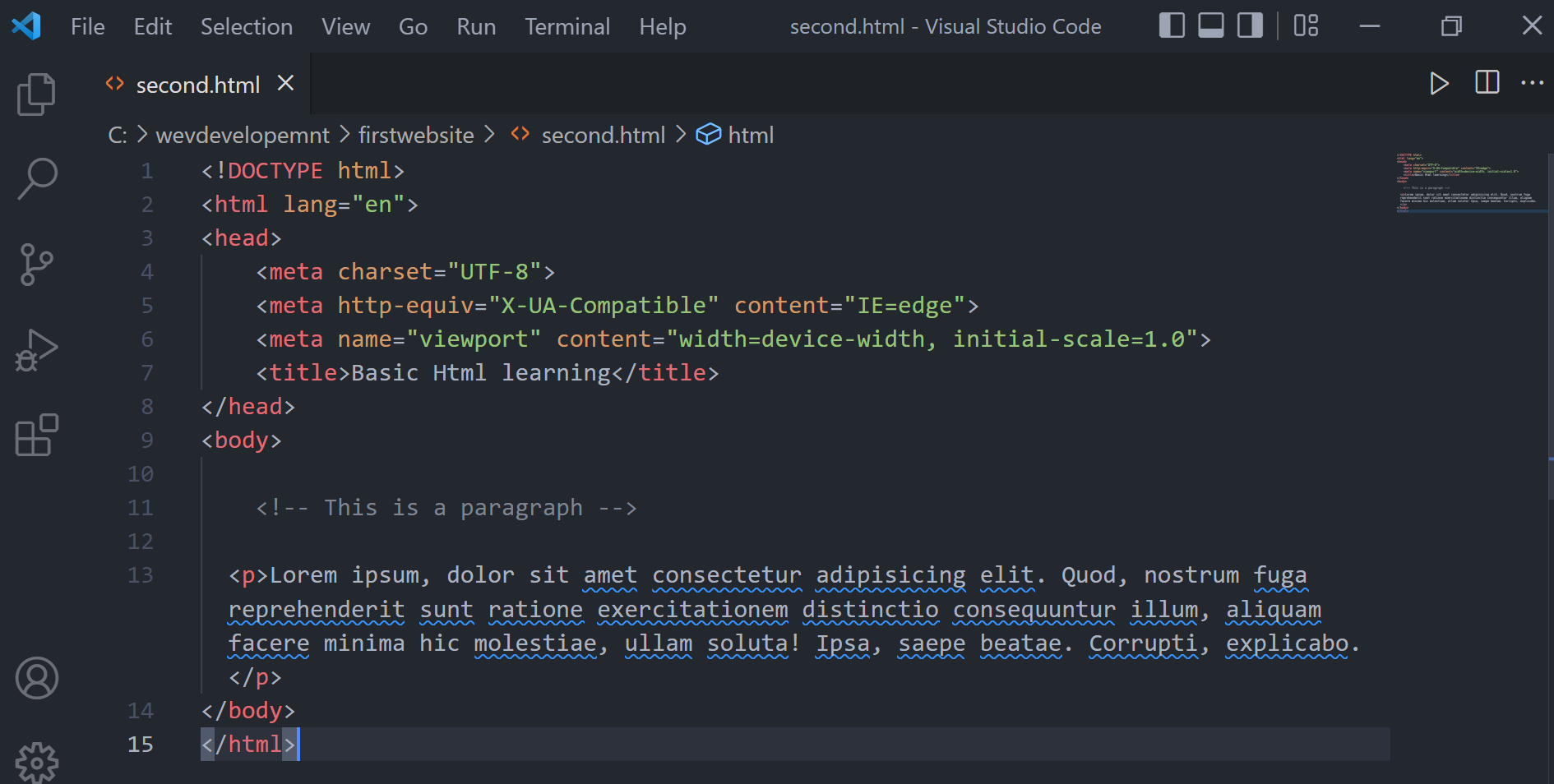Click the closing head tag on line 8

(248, 407)
